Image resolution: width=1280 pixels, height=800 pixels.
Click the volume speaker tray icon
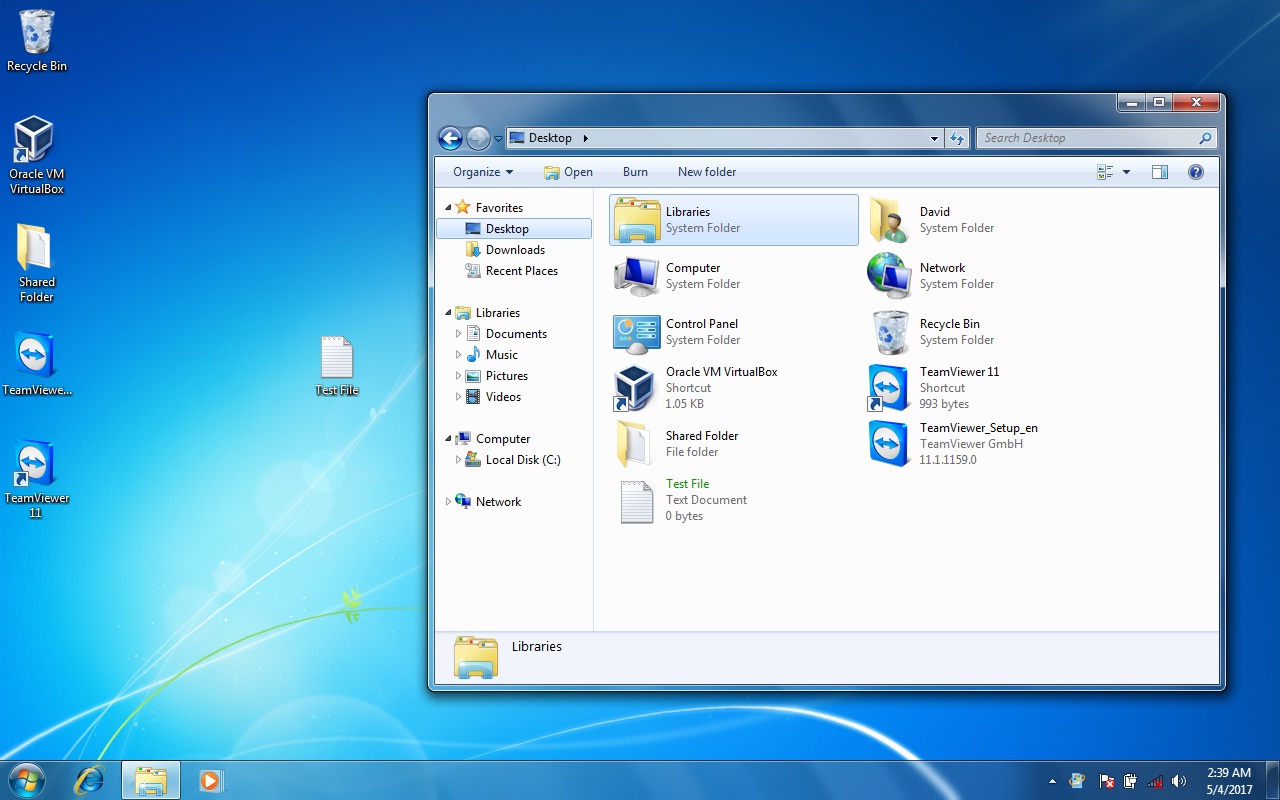(x=1179, y=781)
